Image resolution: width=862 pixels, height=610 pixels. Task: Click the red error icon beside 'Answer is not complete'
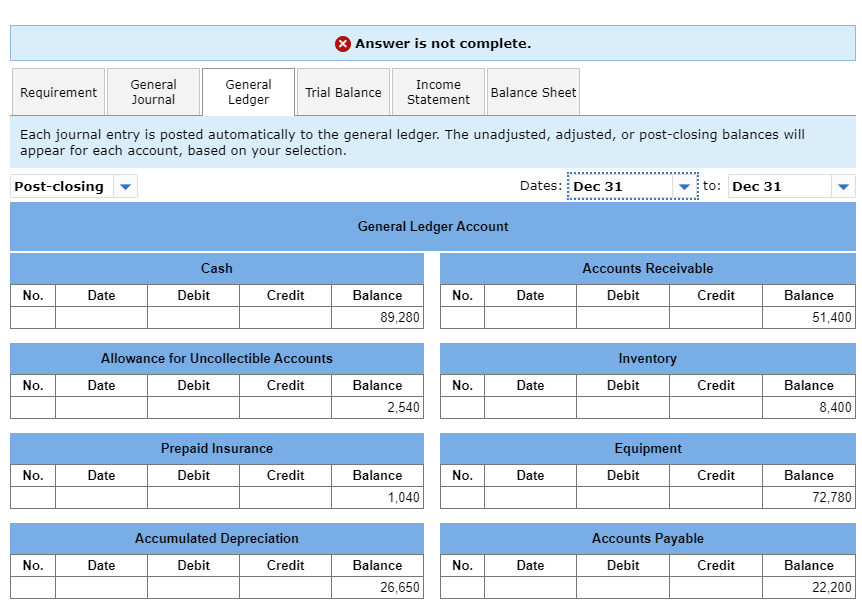click(343, 43)
